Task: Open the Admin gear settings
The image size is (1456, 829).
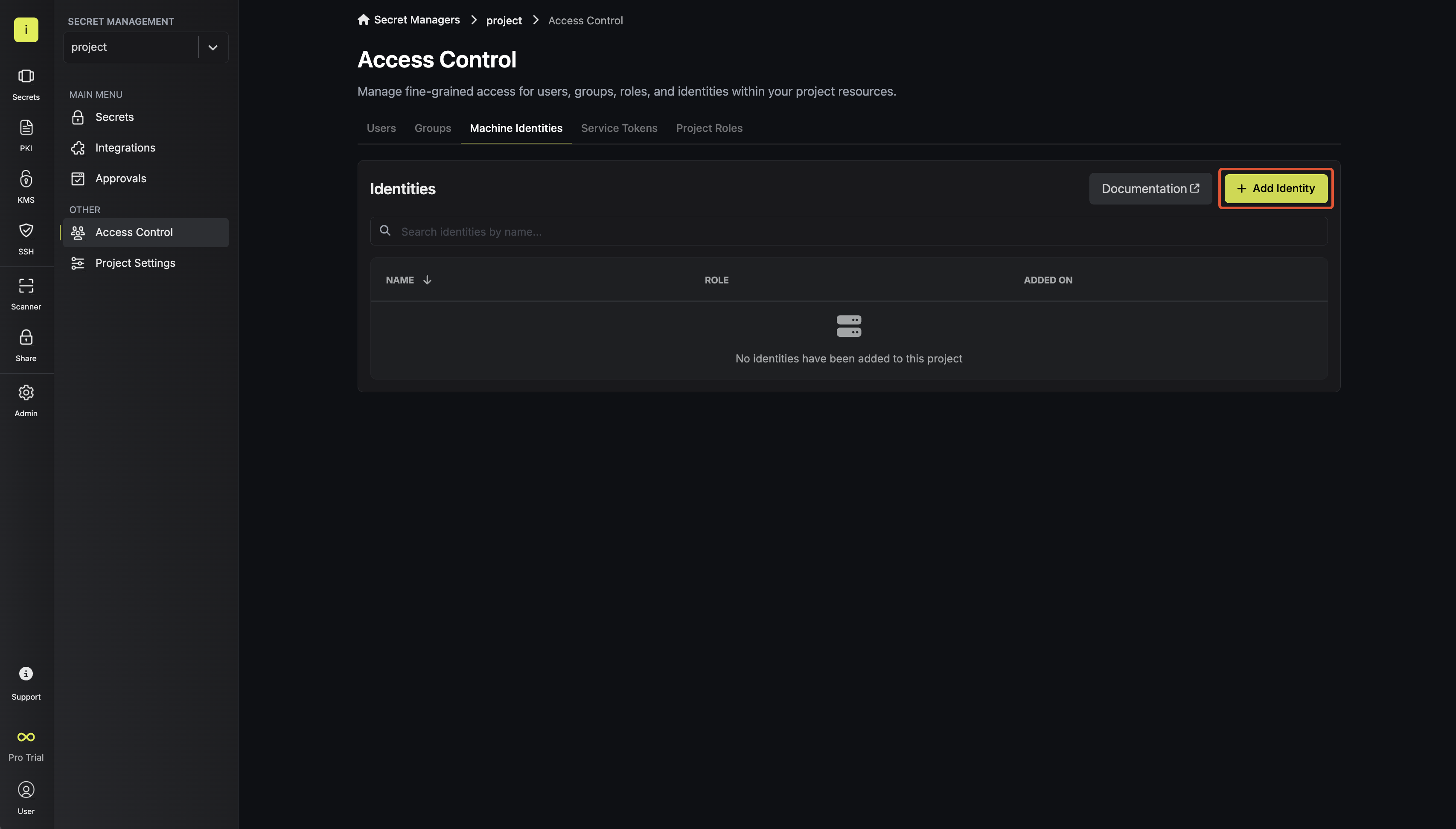Action: (26, 400)
